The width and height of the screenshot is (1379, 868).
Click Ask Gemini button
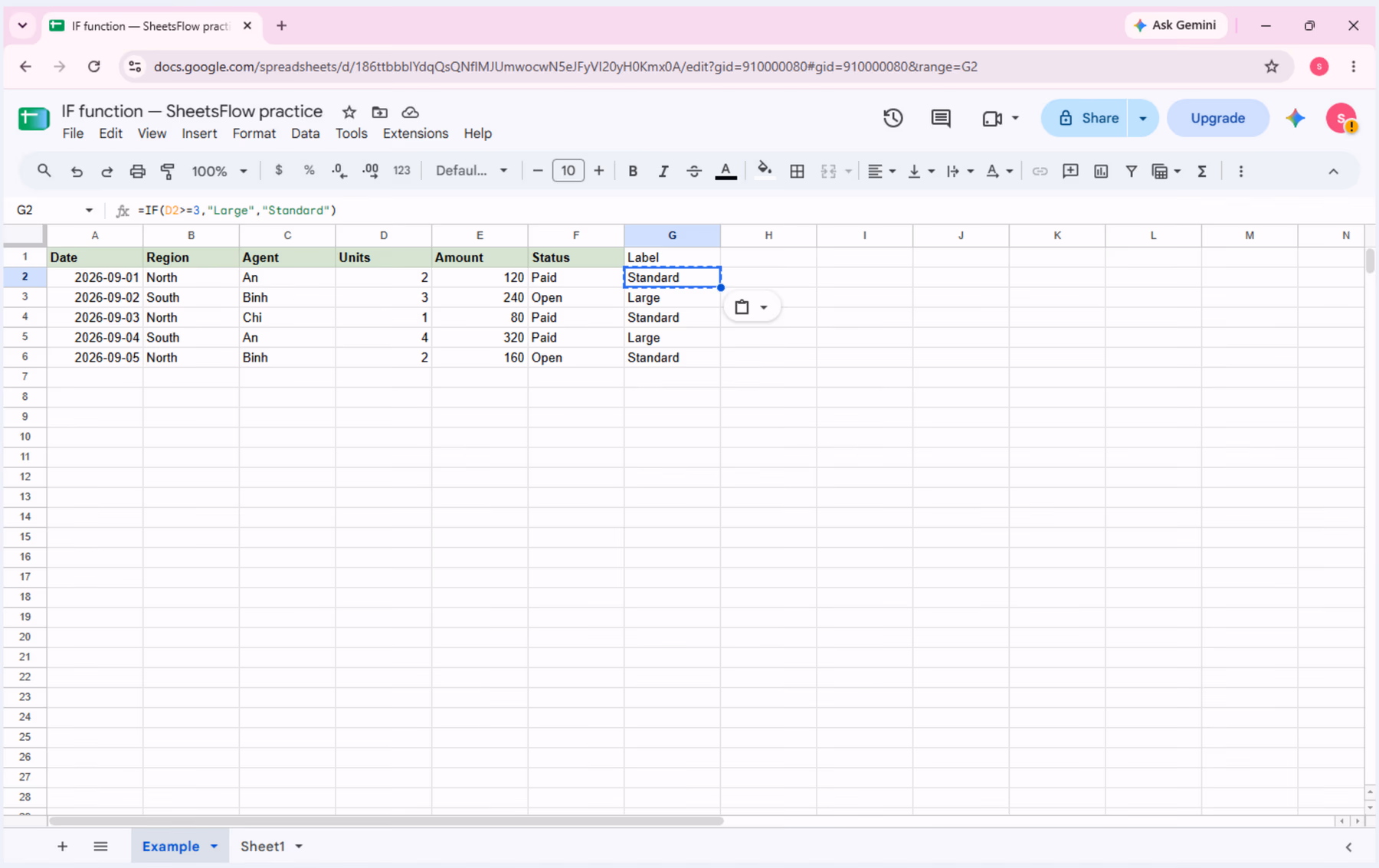(x=1175, y=25)
